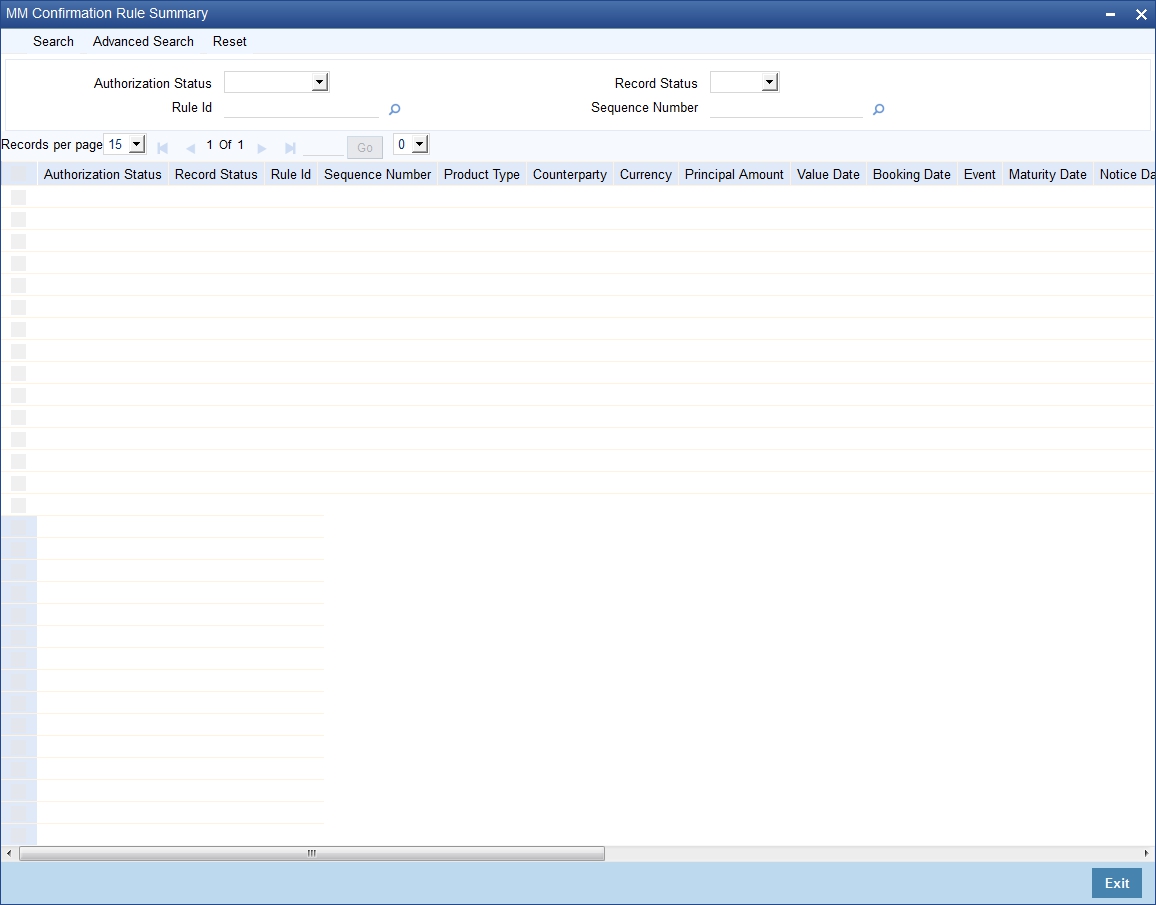Image resolution: width=1156 pixels, height=905 pixels.
Task: Tick the seventh row checkbox in results grid
Action: [x=18, y=329]
